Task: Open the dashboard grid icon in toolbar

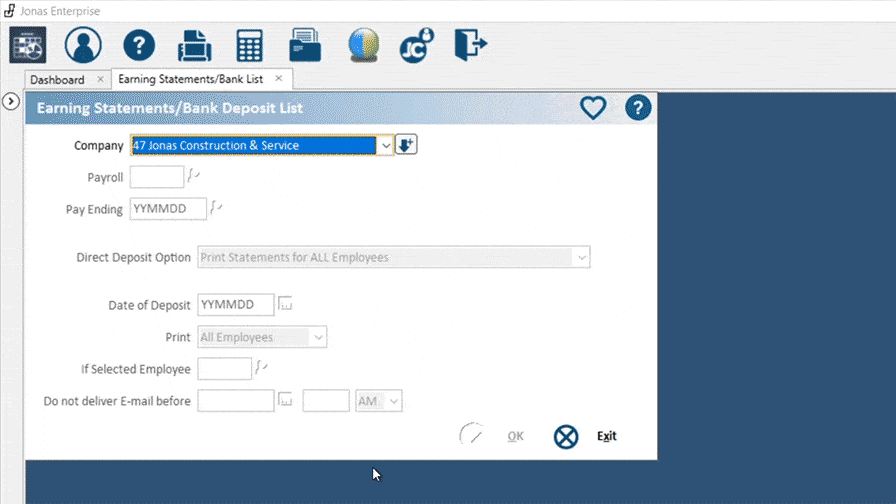Action: 27,45
